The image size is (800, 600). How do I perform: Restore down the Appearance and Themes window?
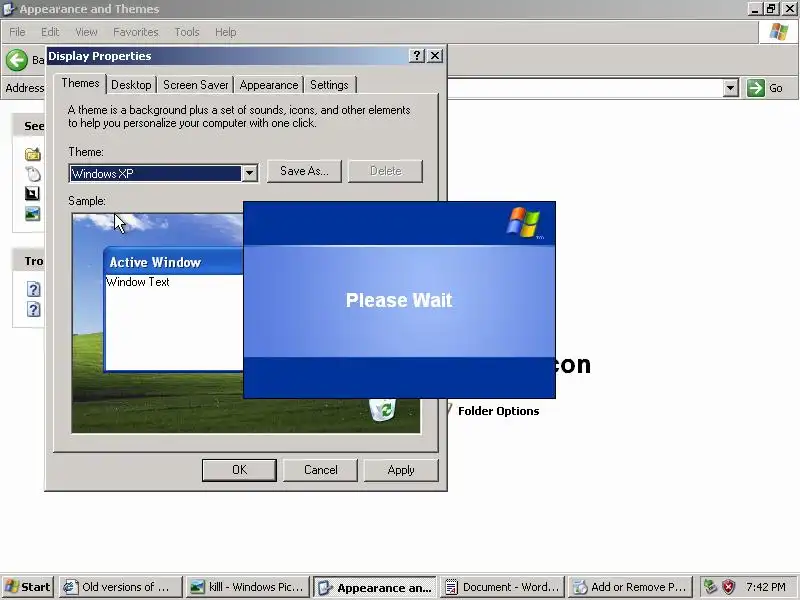[x=771, y=9]
